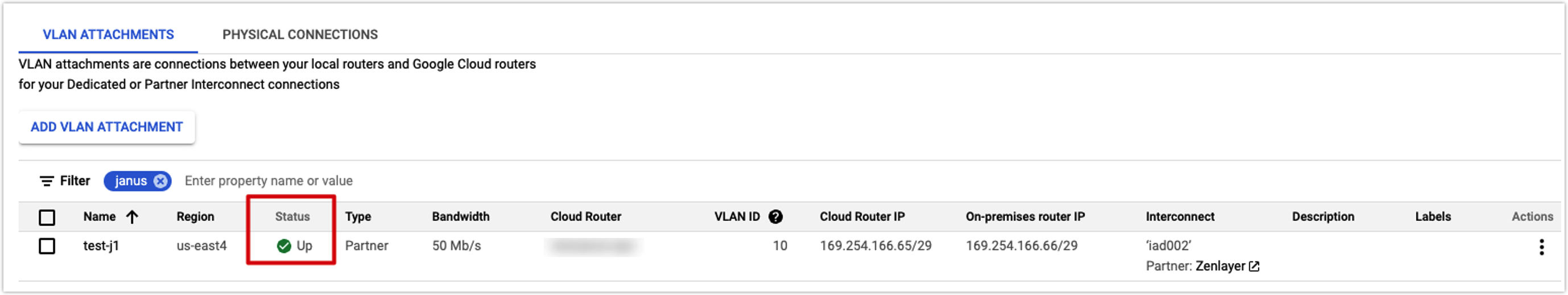
Task: Open the test-j1 attachment name
Action: tap(101, 245)
